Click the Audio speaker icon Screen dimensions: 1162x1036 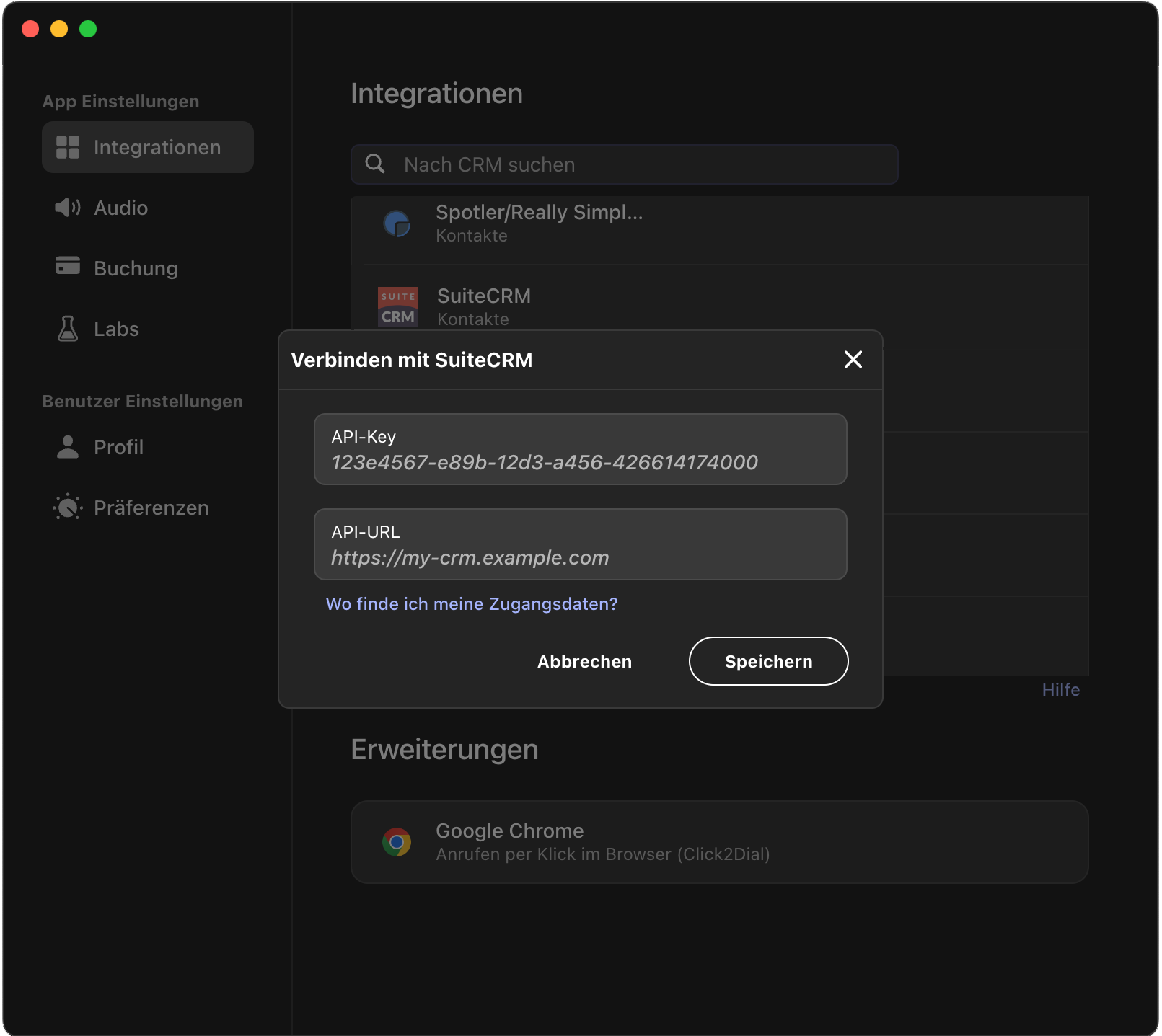click(x=66, y=208)
